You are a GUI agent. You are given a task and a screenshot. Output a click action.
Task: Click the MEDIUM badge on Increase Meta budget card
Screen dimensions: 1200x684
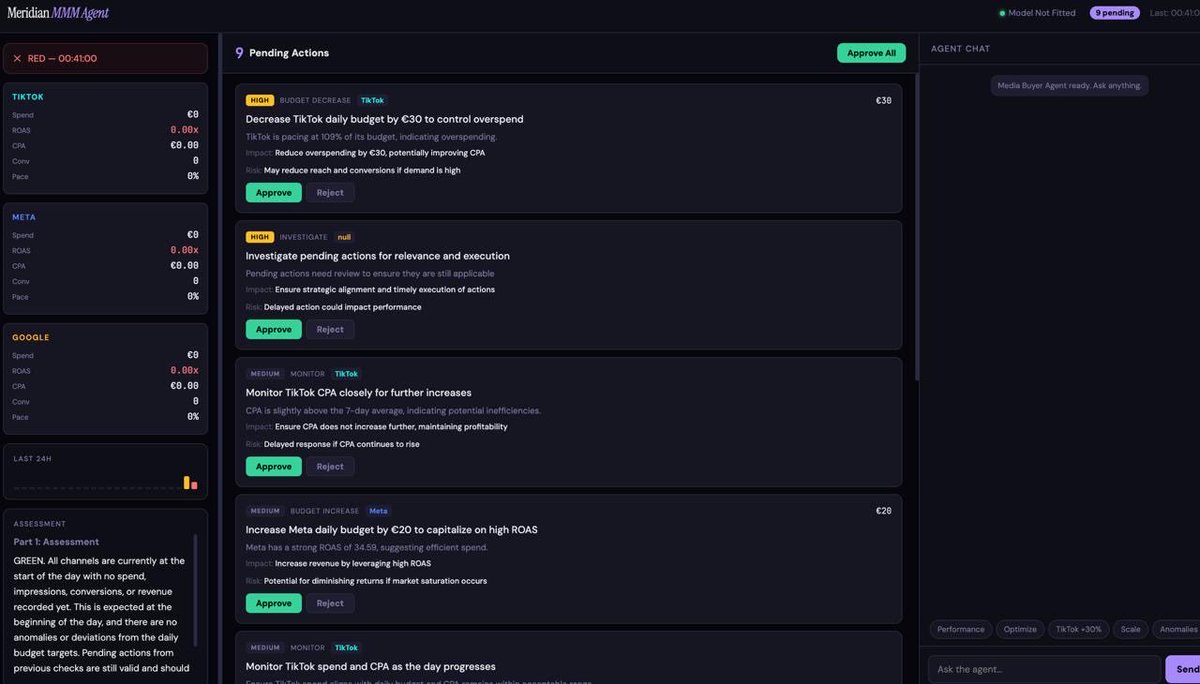tap(265, 512)
